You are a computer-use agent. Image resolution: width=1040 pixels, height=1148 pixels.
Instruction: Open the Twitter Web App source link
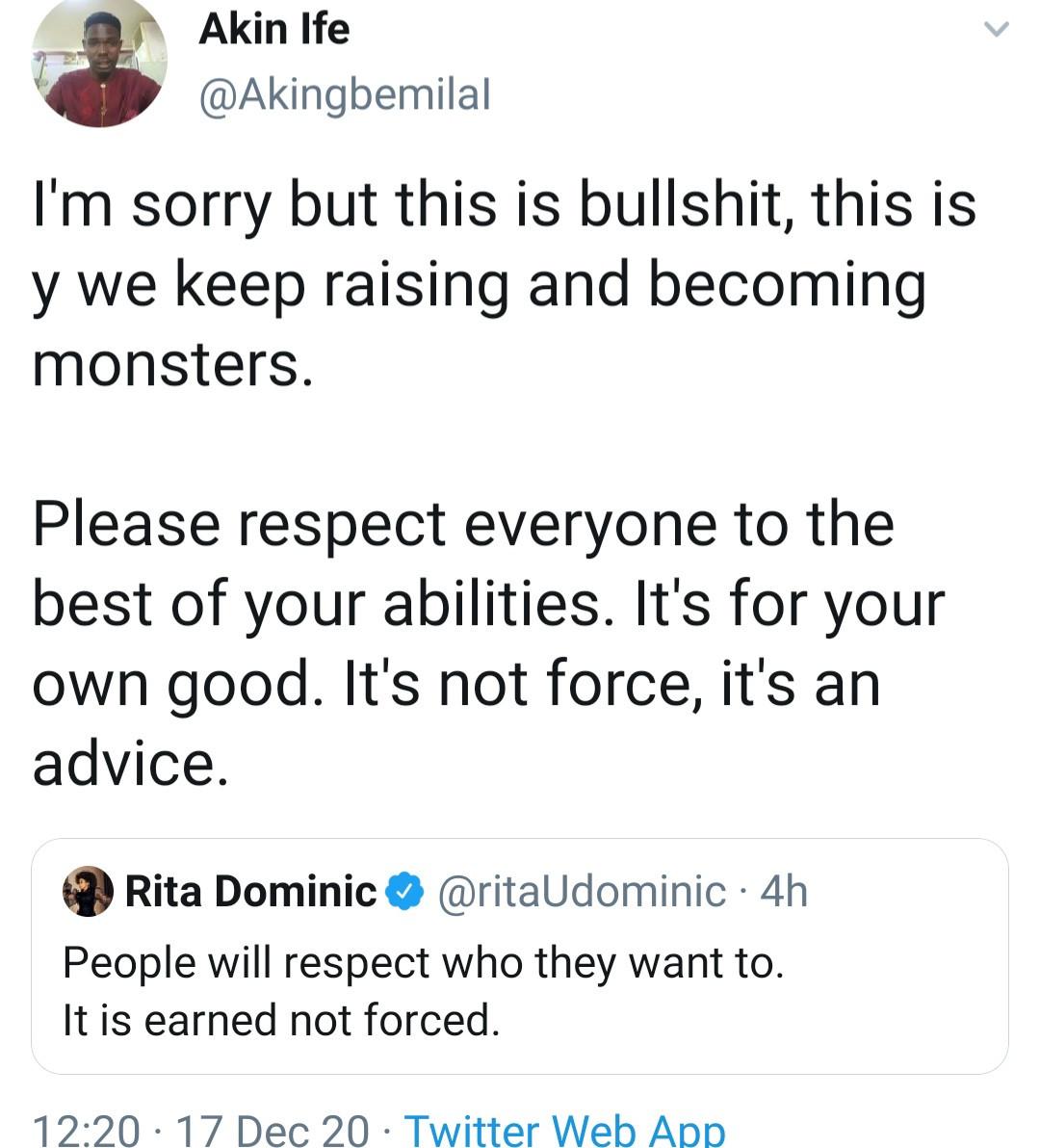[x=564, y=1129]
